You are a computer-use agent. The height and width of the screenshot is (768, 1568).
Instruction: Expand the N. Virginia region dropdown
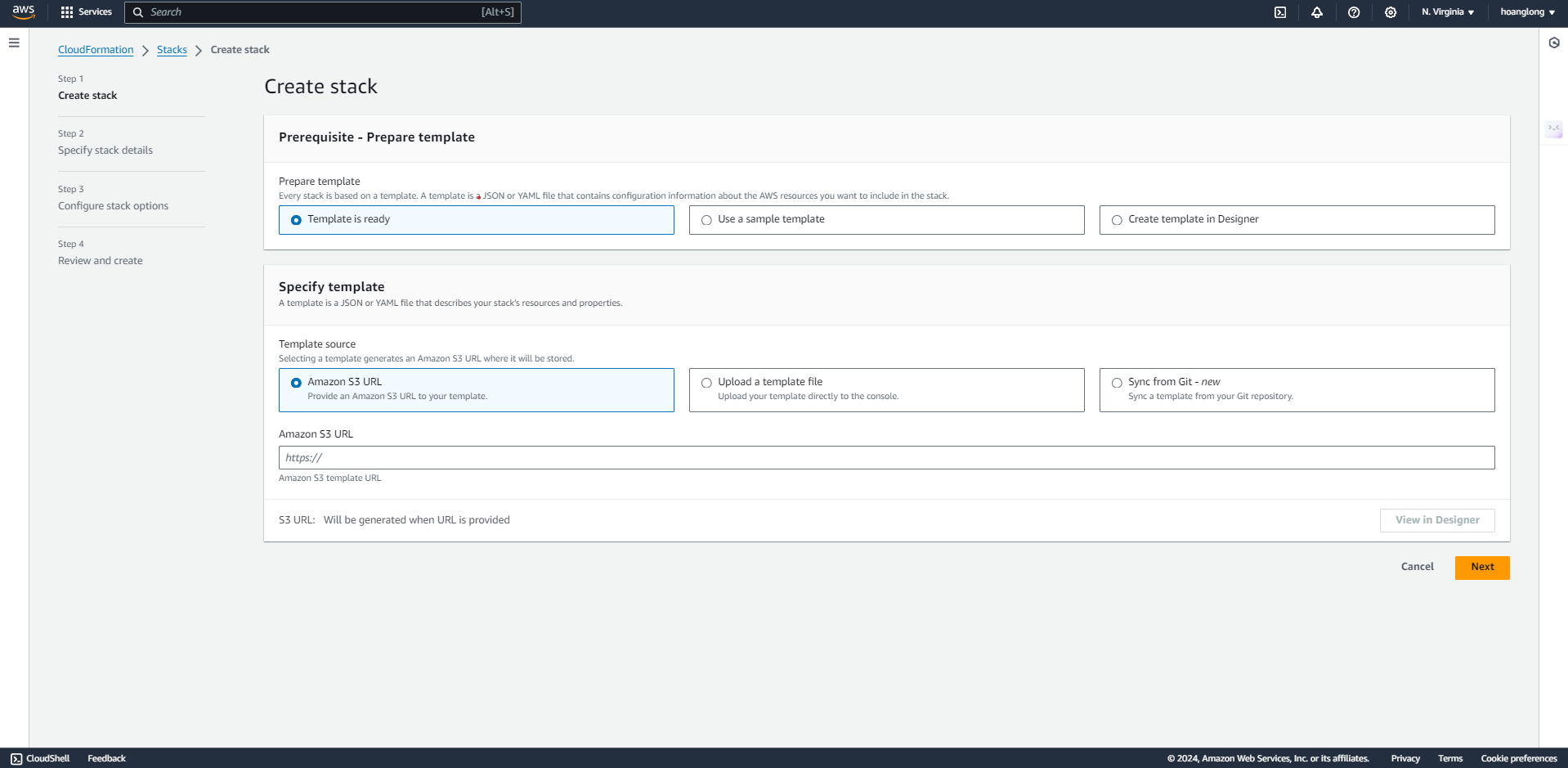click(1447, 12)
